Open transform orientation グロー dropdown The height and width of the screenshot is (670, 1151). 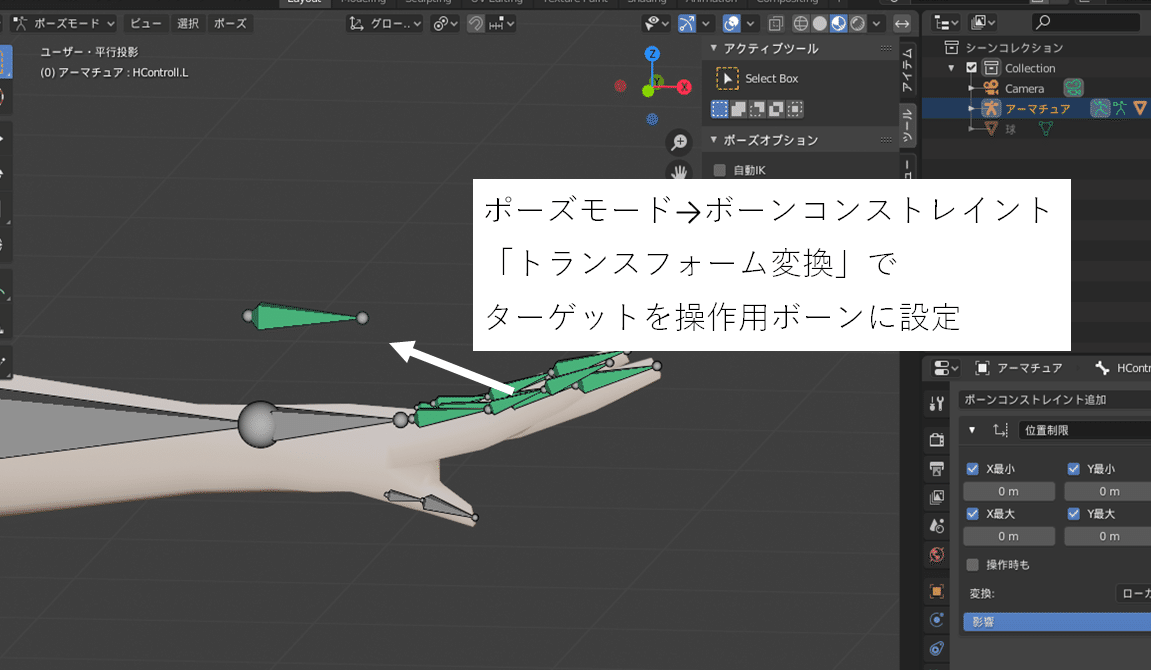(x=385, y=23)
